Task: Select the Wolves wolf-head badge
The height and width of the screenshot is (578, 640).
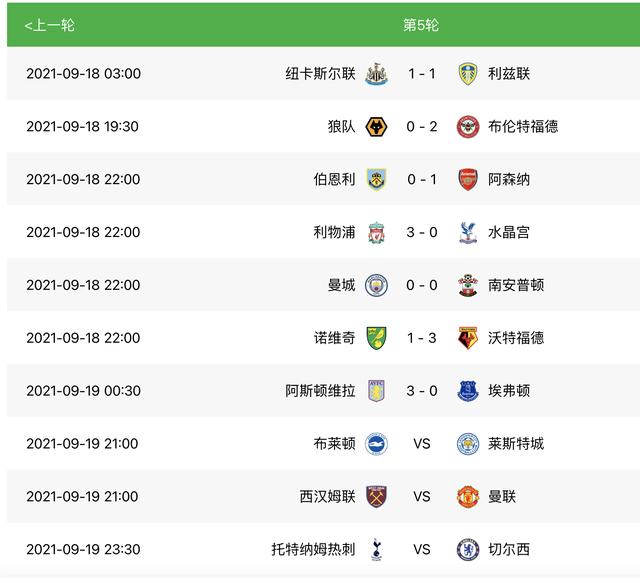Action: tap(376, 127)
